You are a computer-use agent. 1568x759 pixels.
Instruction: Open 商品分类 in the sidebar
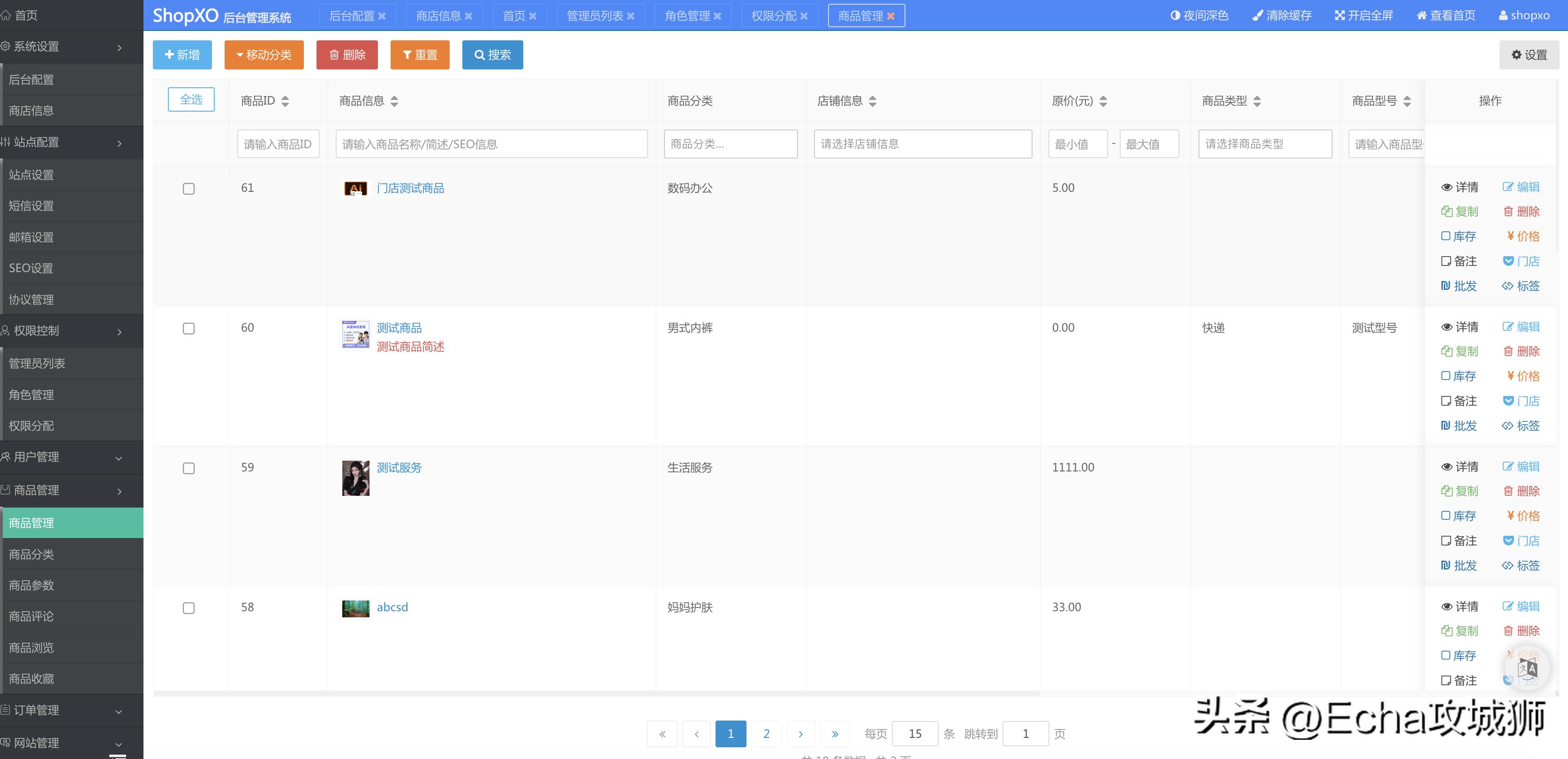tap(32, 554)
